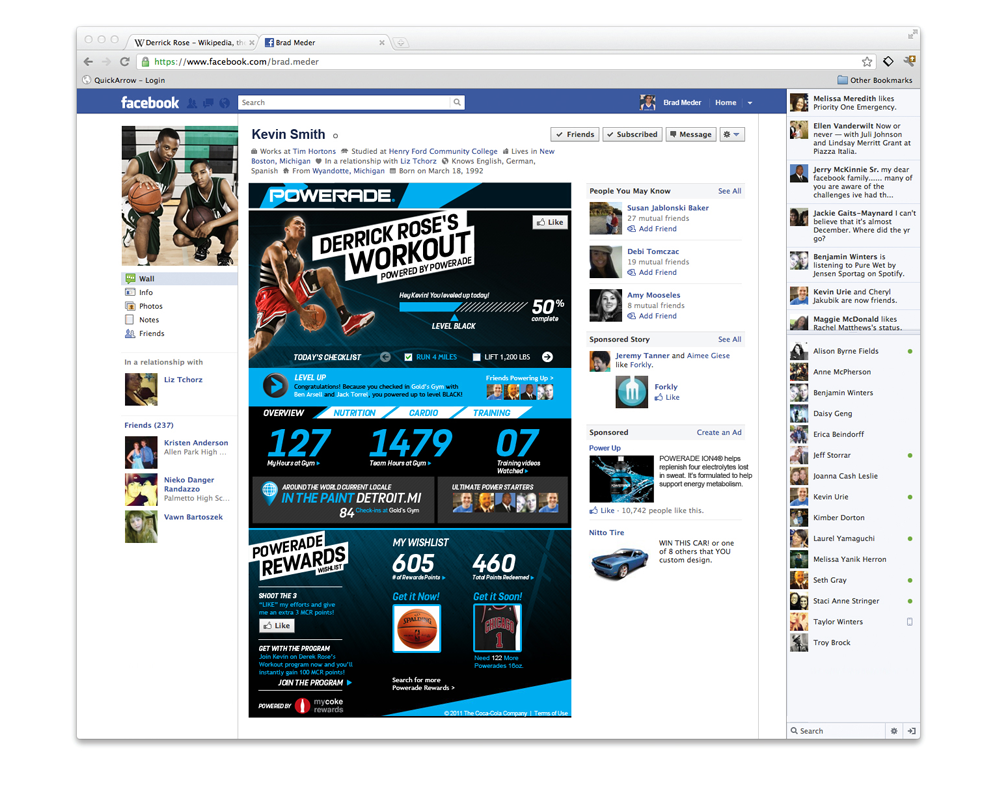This screenshot has width=1000, height=800.
Task: Click the browser forward arrow
Action: point(107,62)
